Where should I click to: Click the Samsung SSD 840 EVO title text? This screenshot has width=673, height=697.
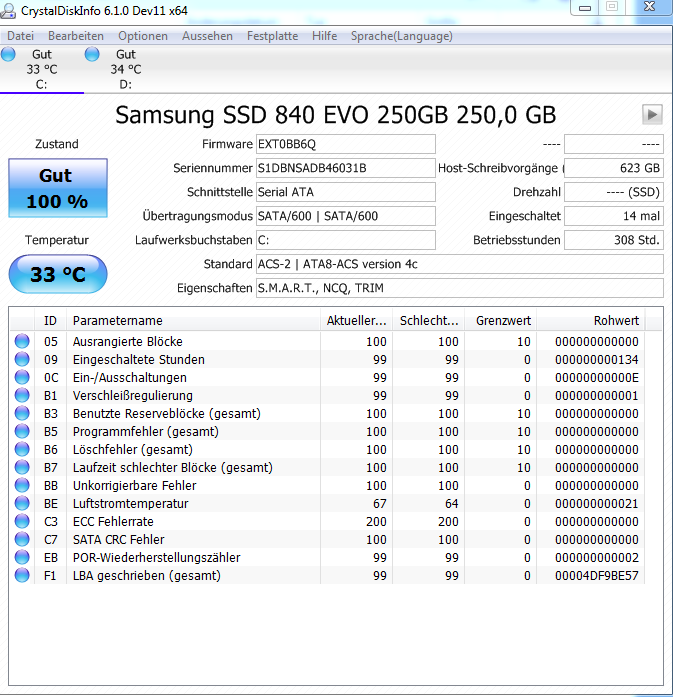(336, 115)
